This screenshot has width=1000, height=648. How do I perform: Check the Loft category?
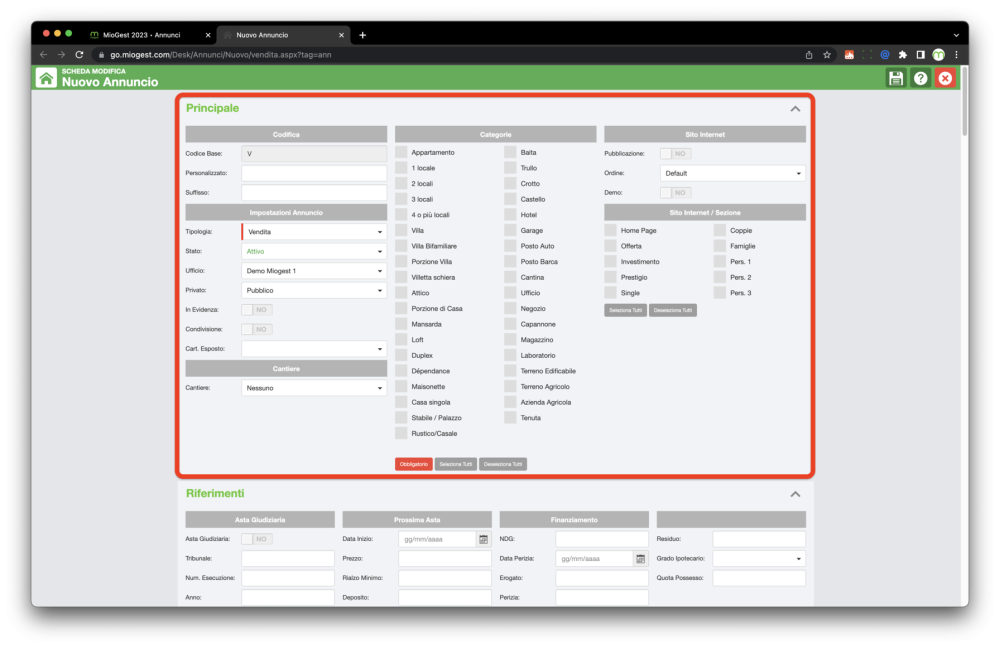point(401,340)
